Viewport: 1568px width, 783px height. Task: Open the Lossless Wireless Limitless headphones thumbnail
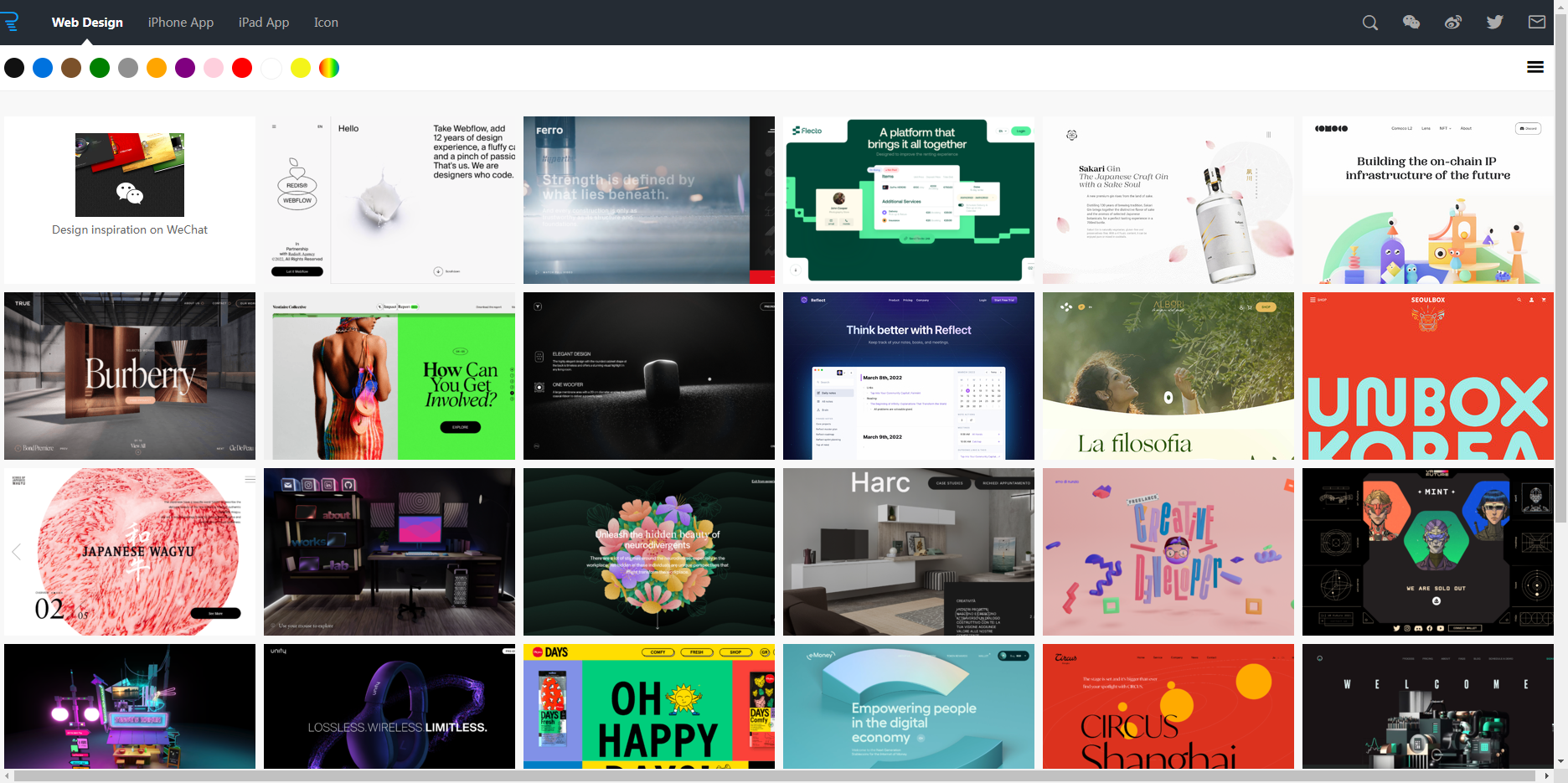click(x=389, y=706)
